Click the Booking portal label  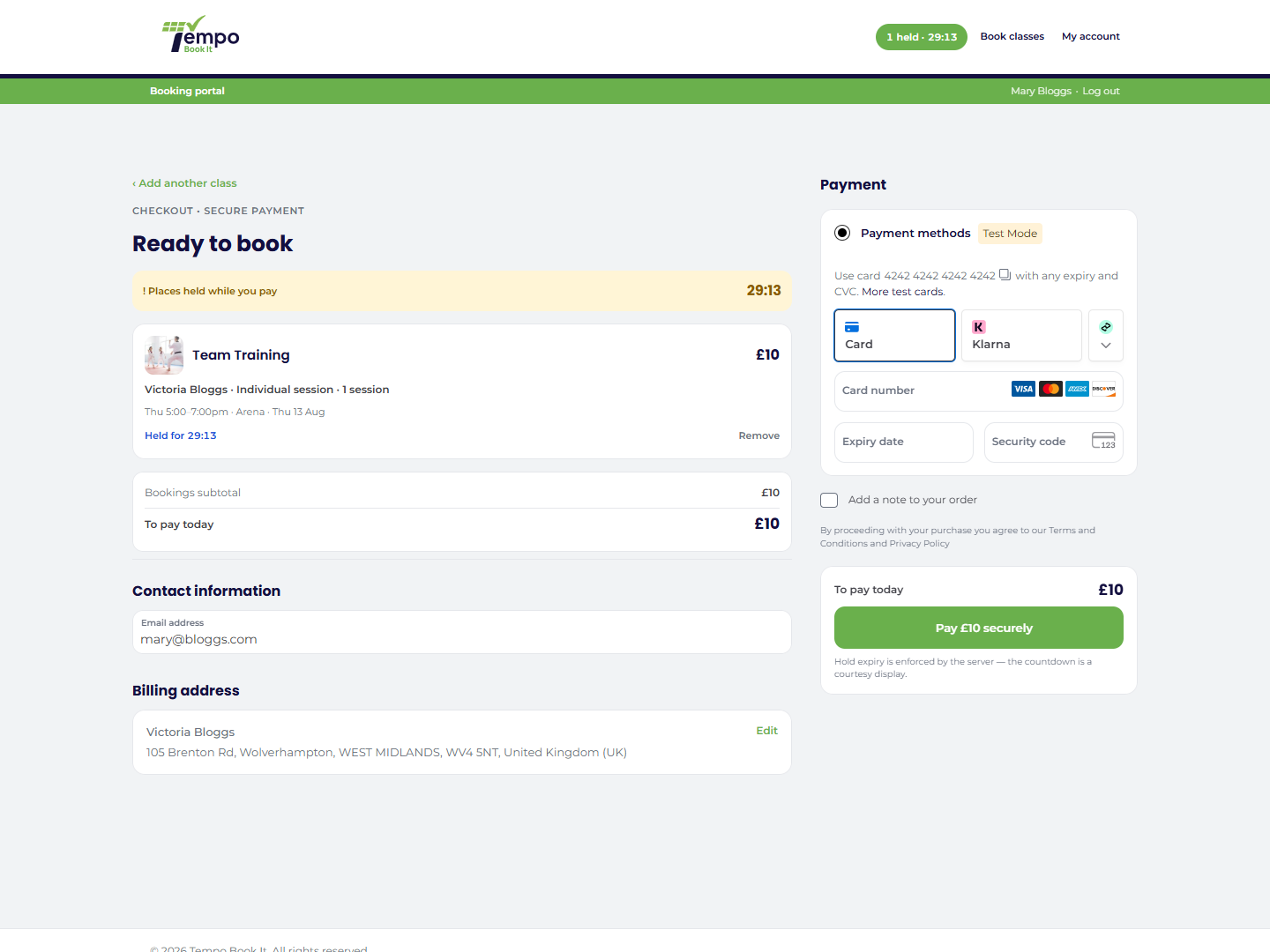[187, 91]
